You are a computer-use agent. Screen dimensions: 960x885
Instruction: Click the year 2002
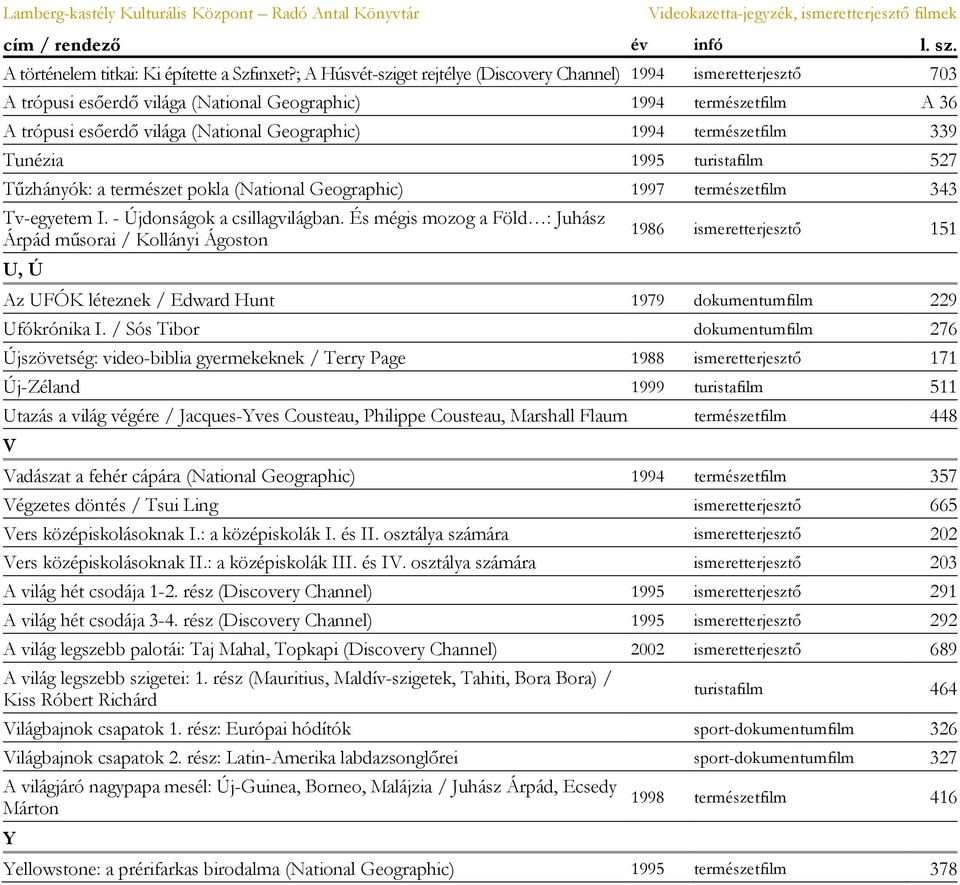click(x=647, y=649)
